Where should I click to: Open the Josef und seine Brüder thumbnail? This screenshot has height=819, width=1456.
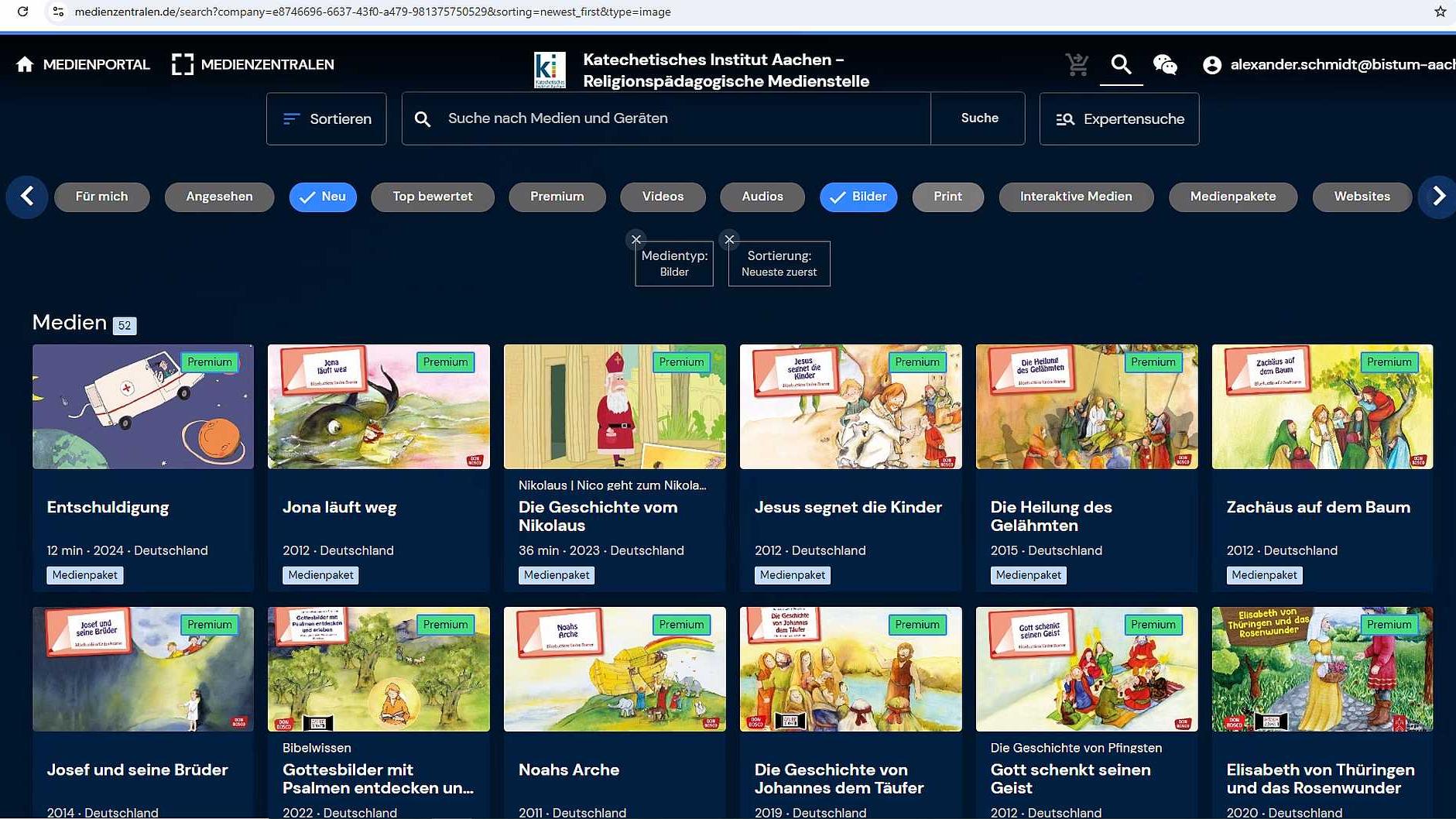pos(143,669)
